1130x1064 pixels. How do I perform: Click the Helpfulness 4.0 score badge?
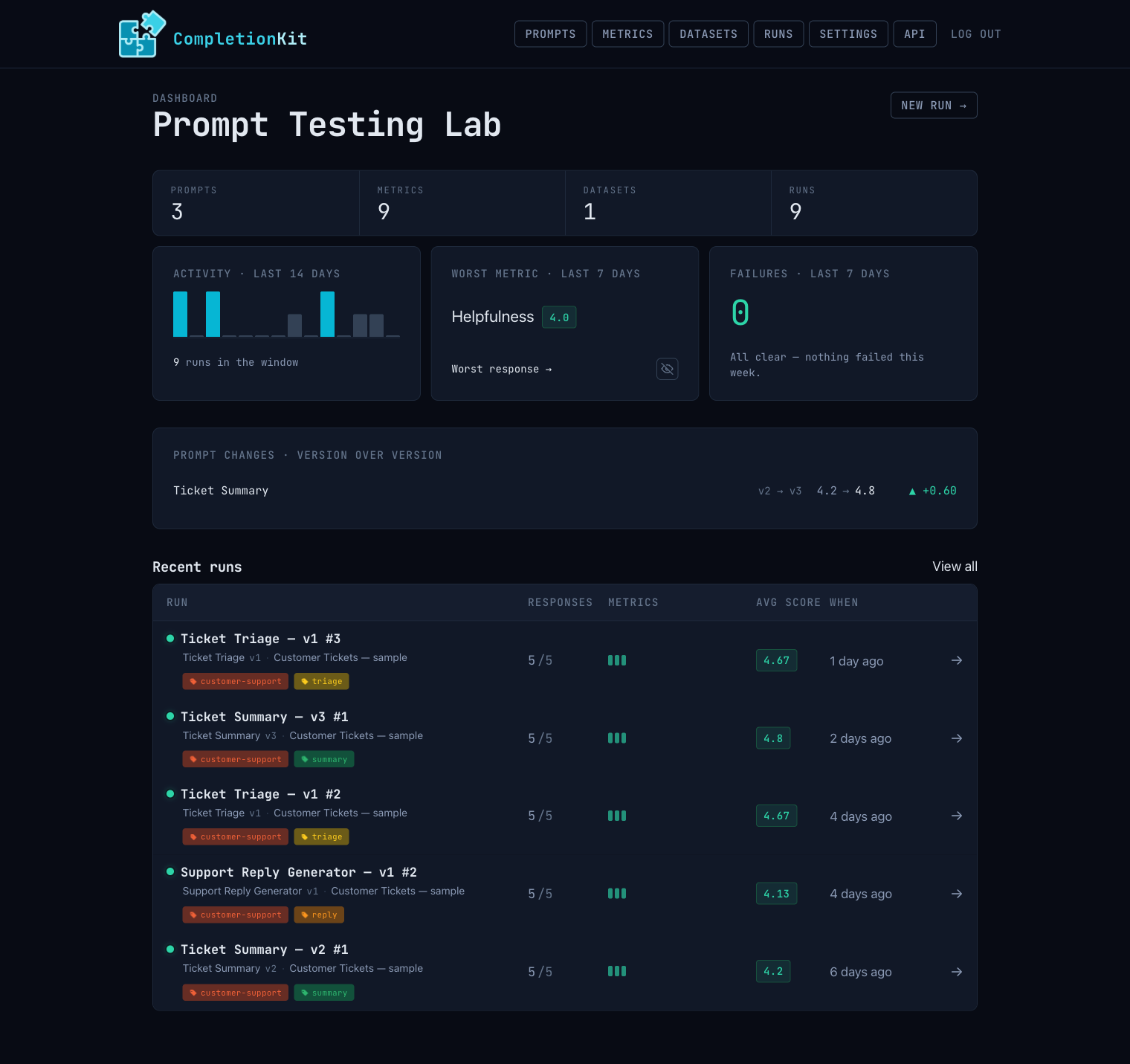tap(559, 317)
